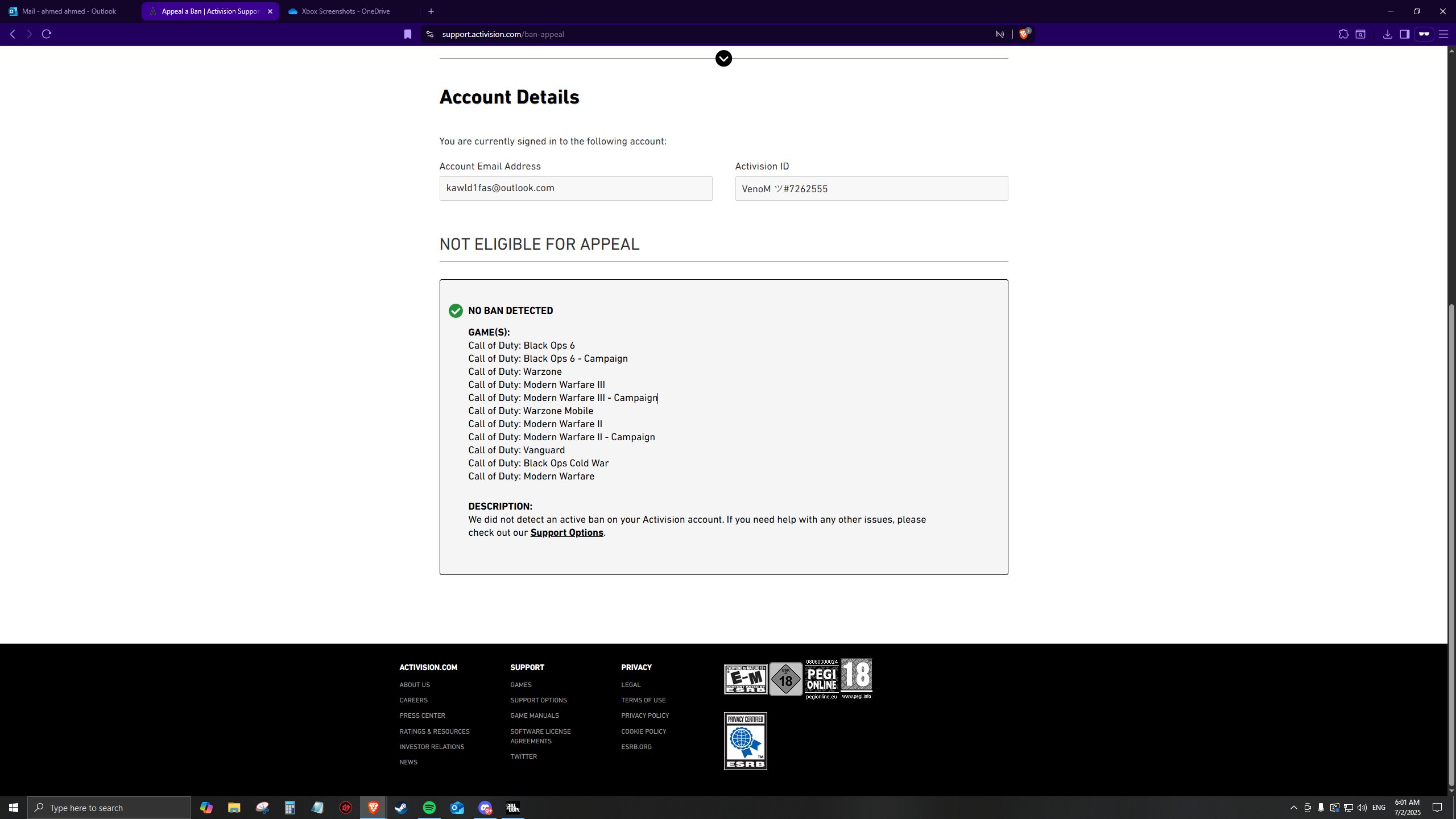
Task: Open About Us footer link
Action: click(415, 685)
